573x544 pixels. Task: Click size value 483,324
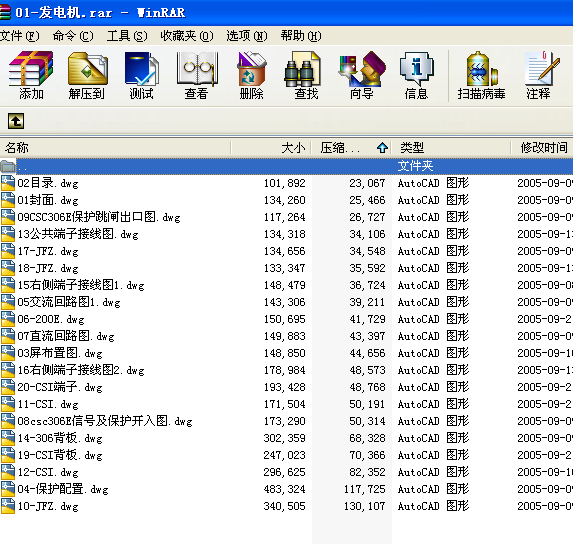click(x=285, y=489)
